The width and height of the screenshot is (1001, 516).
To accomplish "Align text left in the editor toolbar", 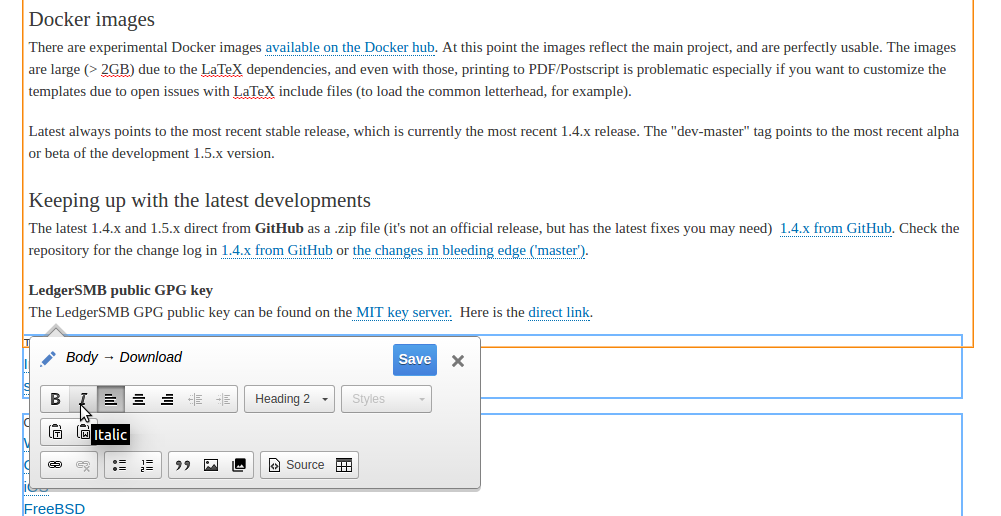I will pyautogui.click(x=110, y=399).
